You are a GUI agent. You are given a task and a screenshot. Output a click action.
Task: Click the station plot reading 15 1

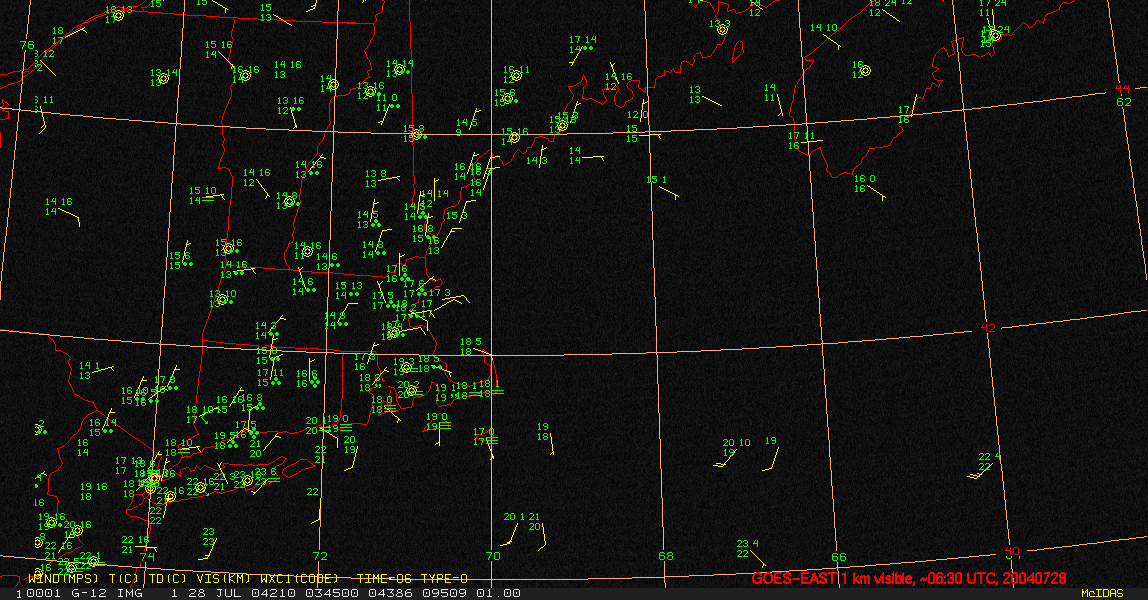(657, 180)
